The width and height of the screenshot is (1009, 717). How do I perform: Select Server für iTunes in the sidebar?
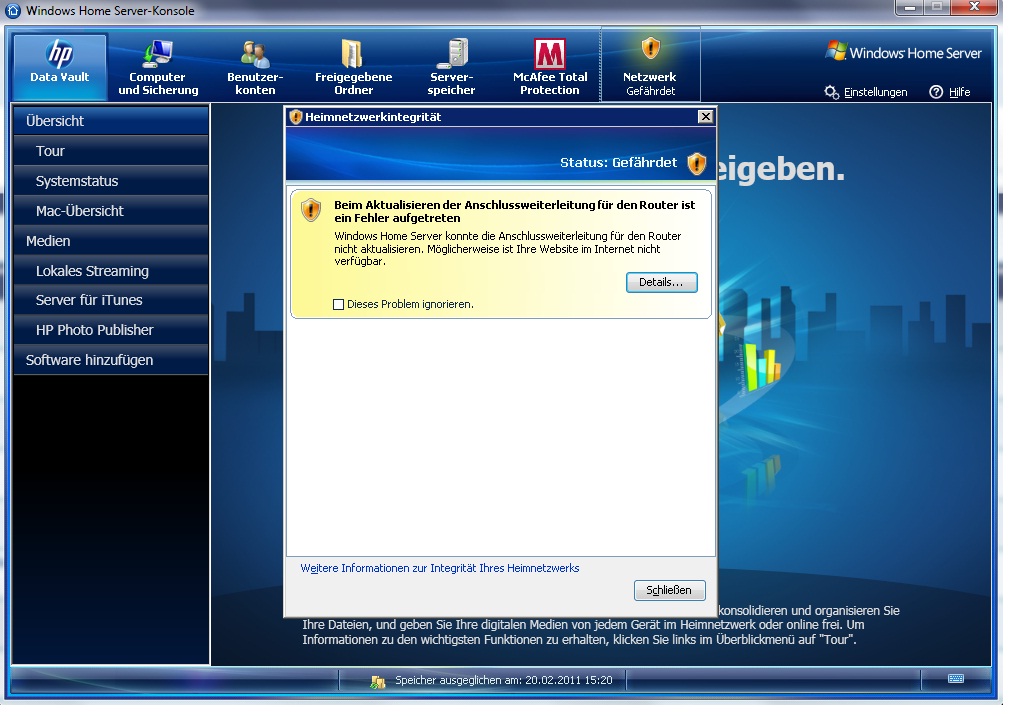[x=111, y=300]
